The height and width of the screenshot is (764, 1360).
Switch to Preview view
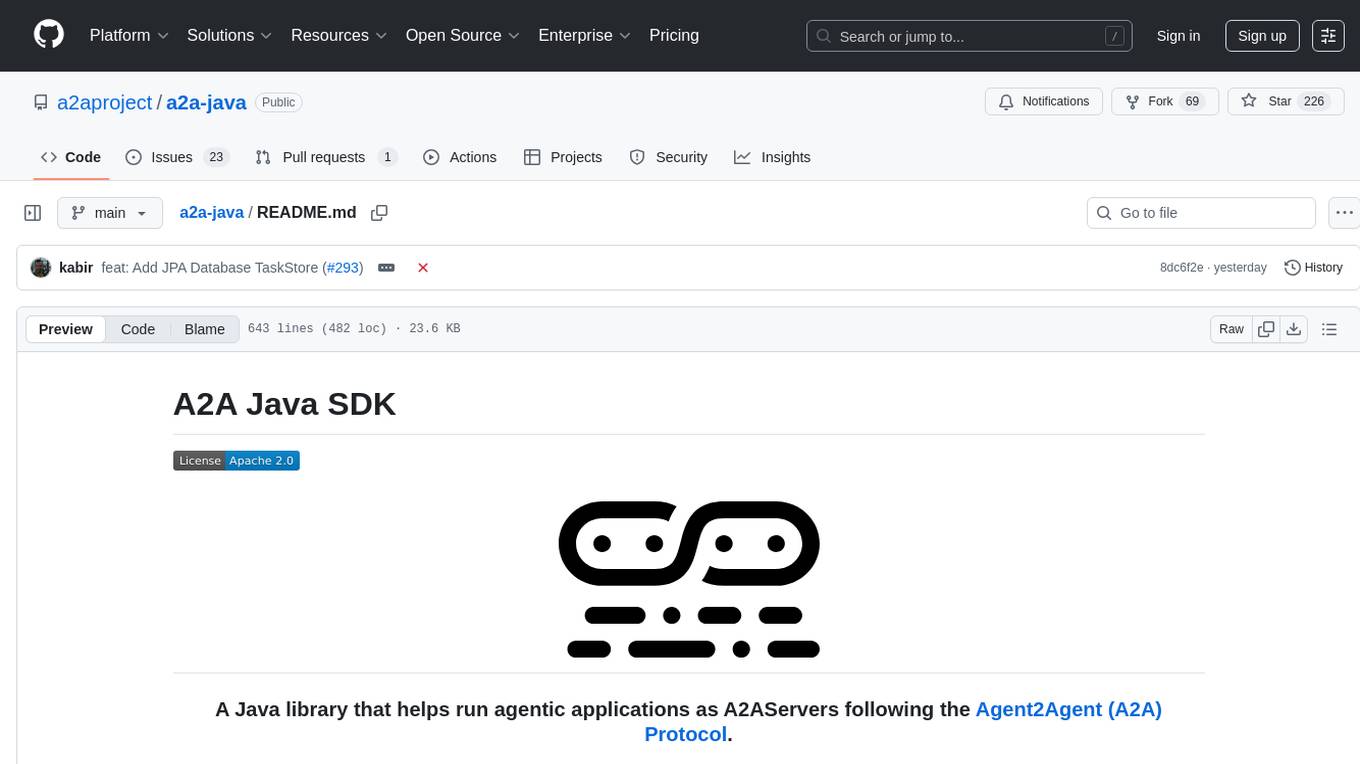click(x=66, y=329)
